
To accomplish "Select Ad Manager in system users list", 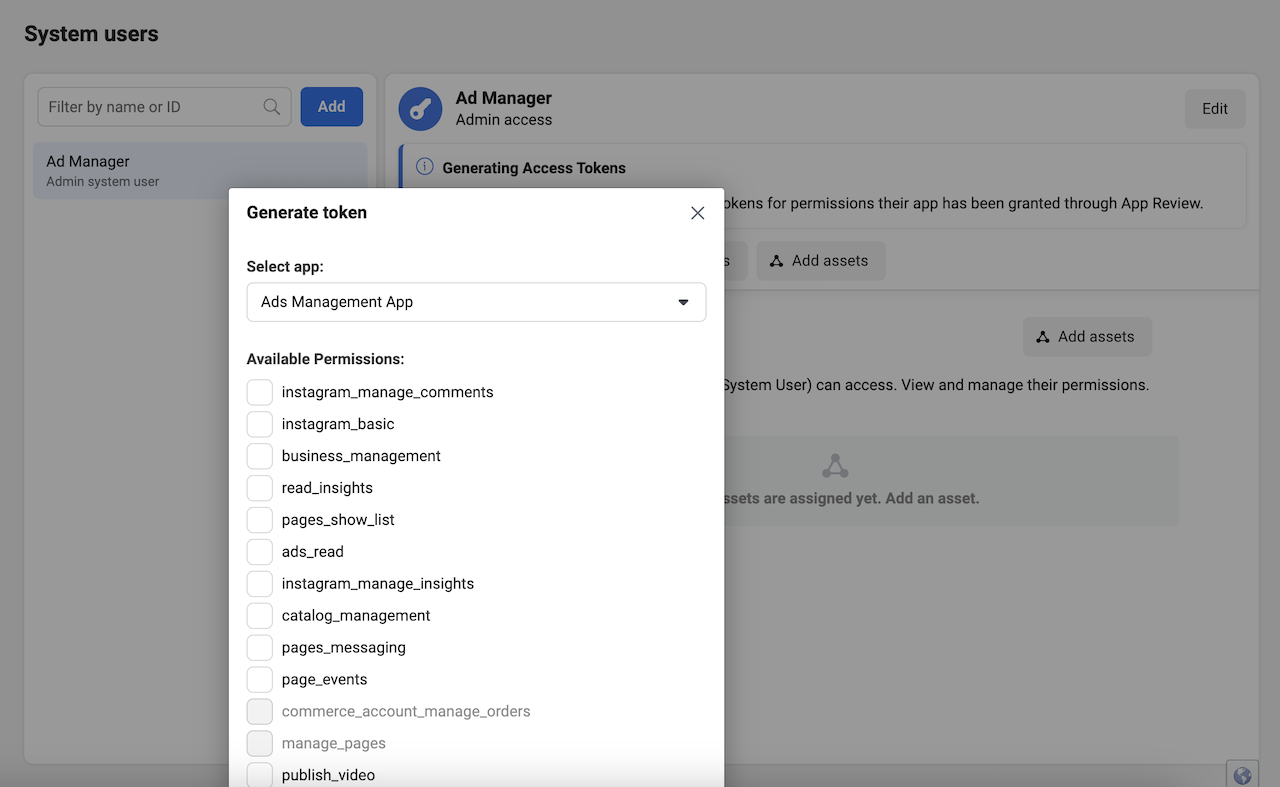I will (x=200, y=171).
